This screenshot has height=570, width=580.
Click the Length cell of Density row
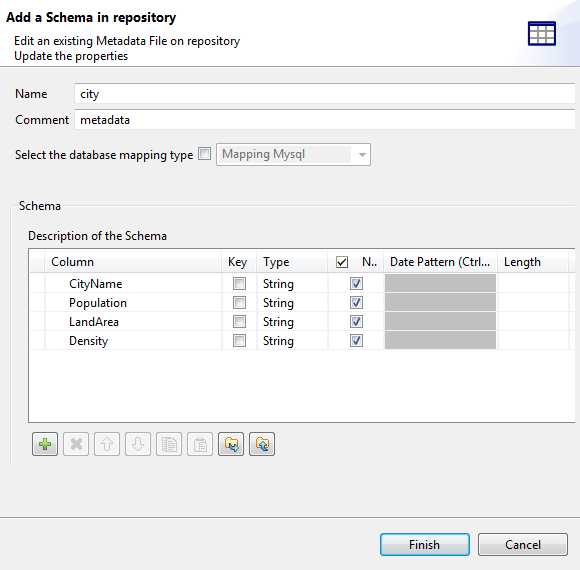tap(533, 340)
